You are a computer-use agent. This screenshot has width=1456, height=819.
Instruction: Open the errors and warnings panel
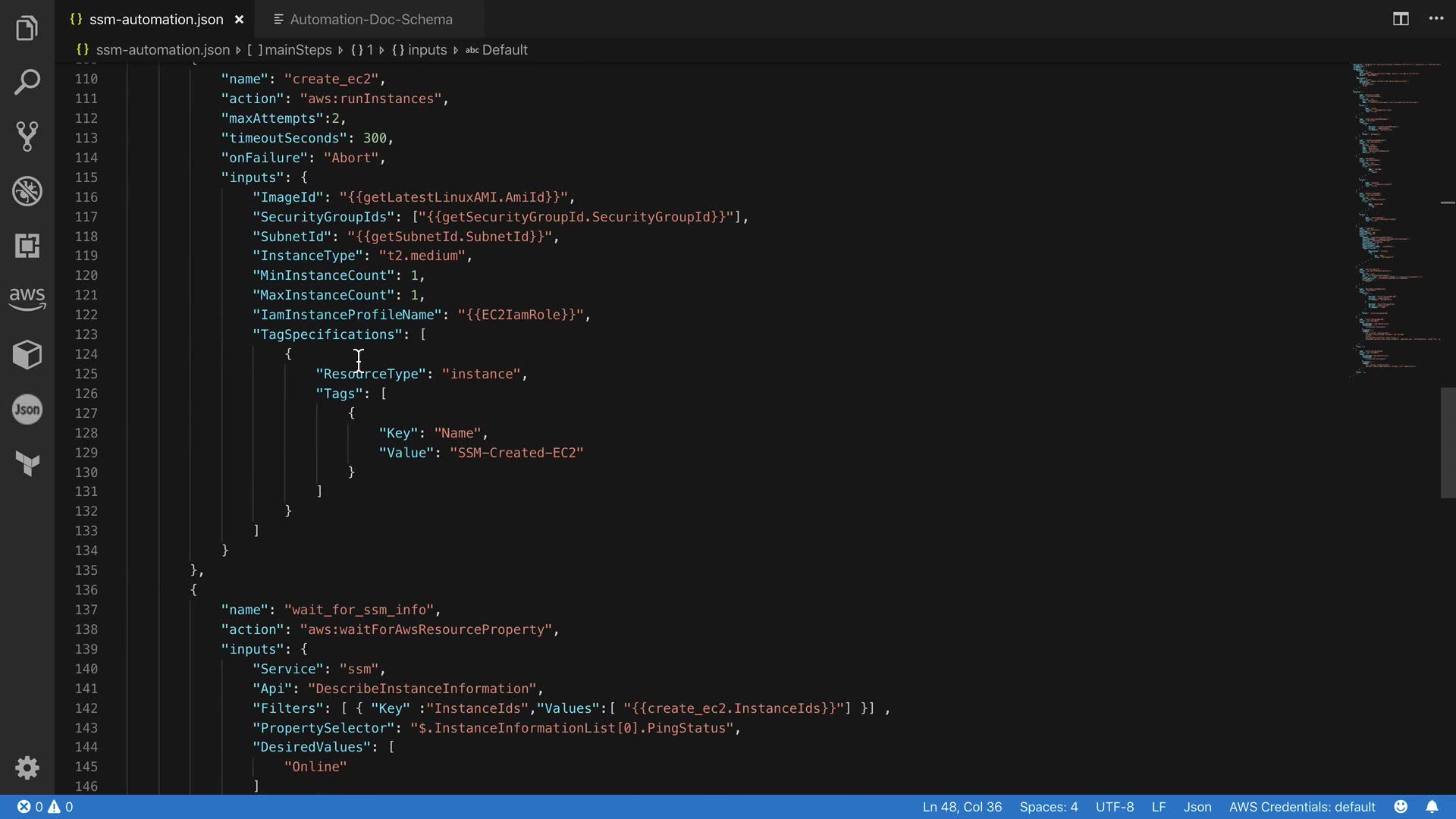tap(45, 807)
